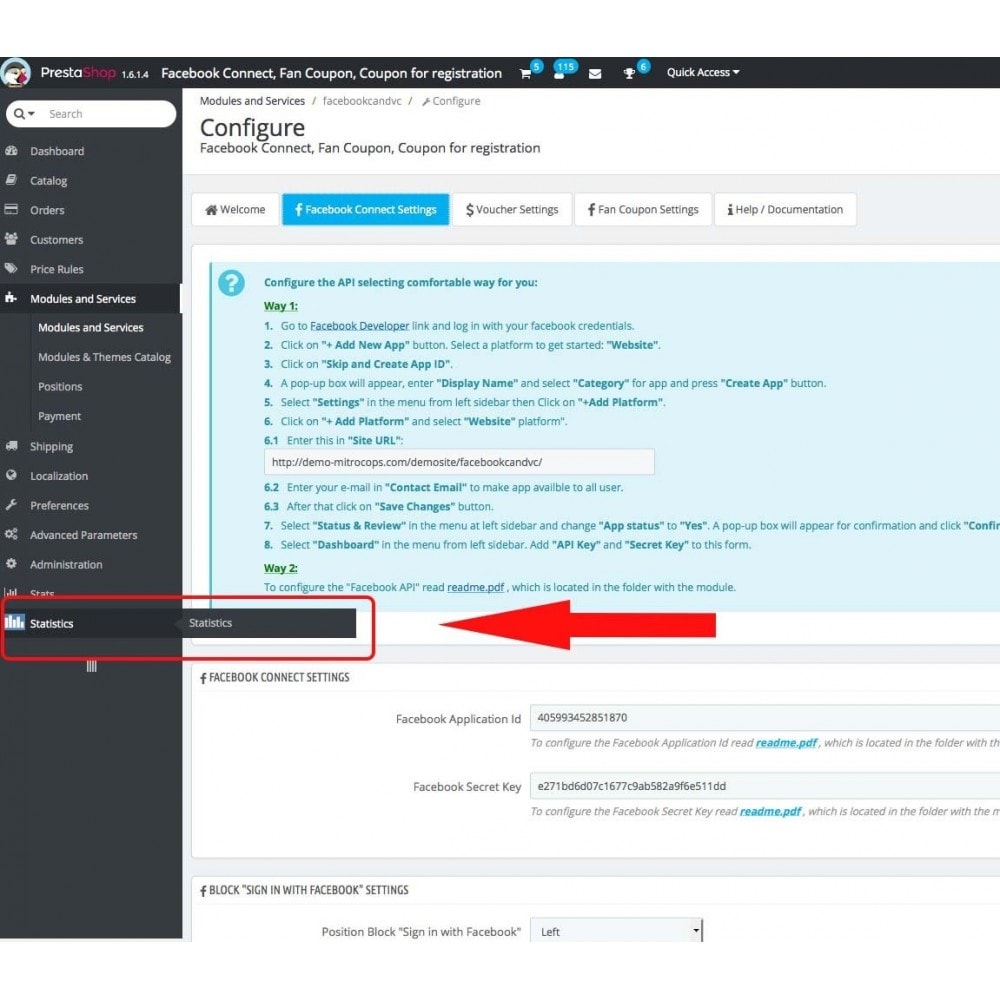Image resolution: width=1000 pixels, height=1000 pixels.
Task: Click the Configure breadcrumb
Action: [451, 101]
